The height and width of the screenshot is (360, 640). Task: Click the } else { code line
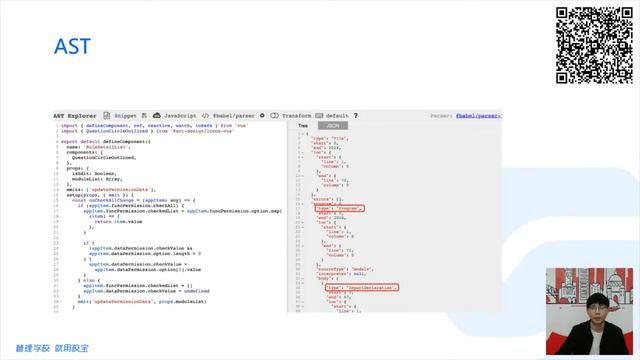coord(89,280)
